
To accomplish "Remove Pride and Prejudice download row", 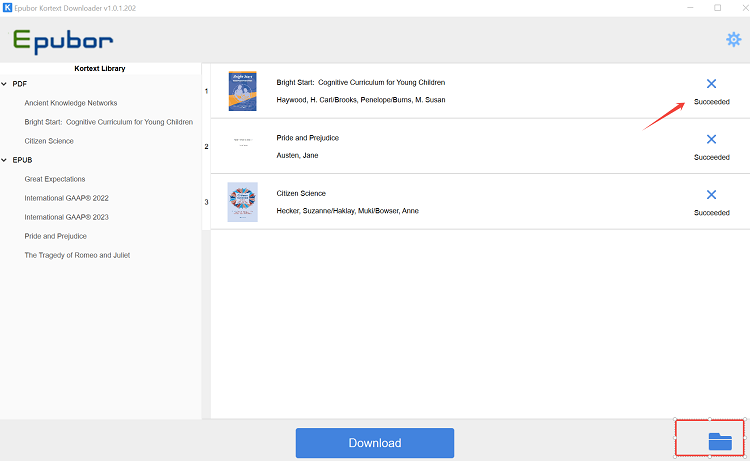I will [x=711, y=139].
